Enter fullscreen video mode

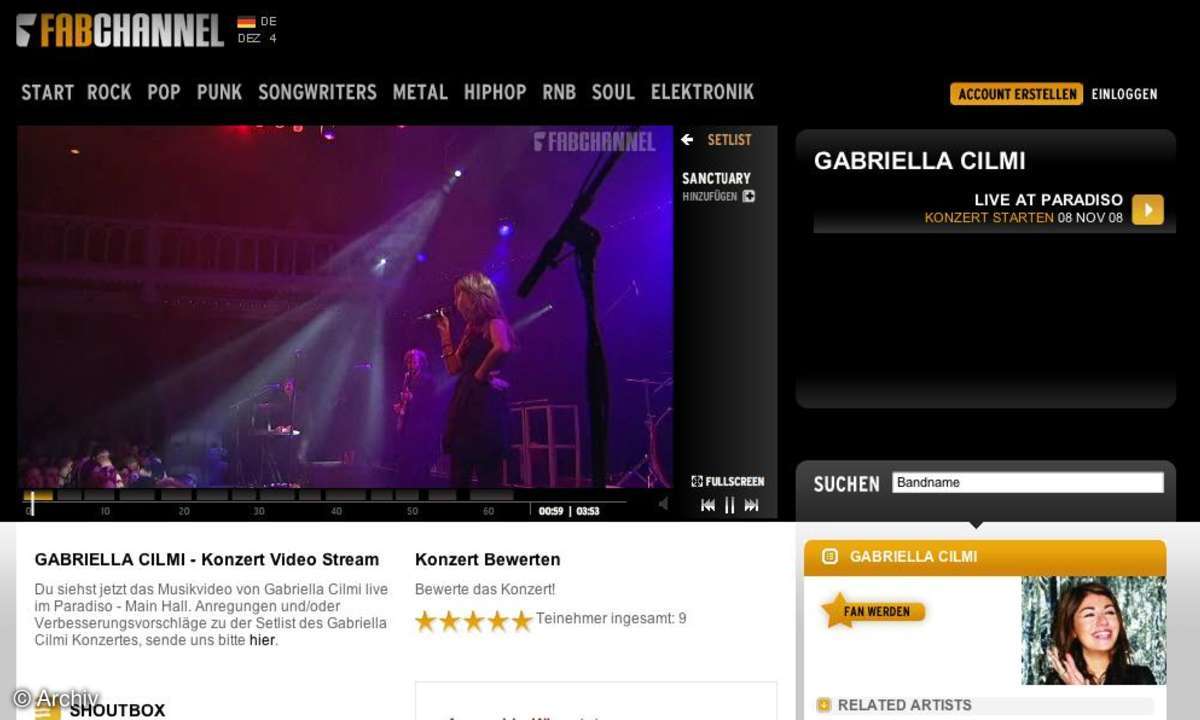tap(727, 481)
